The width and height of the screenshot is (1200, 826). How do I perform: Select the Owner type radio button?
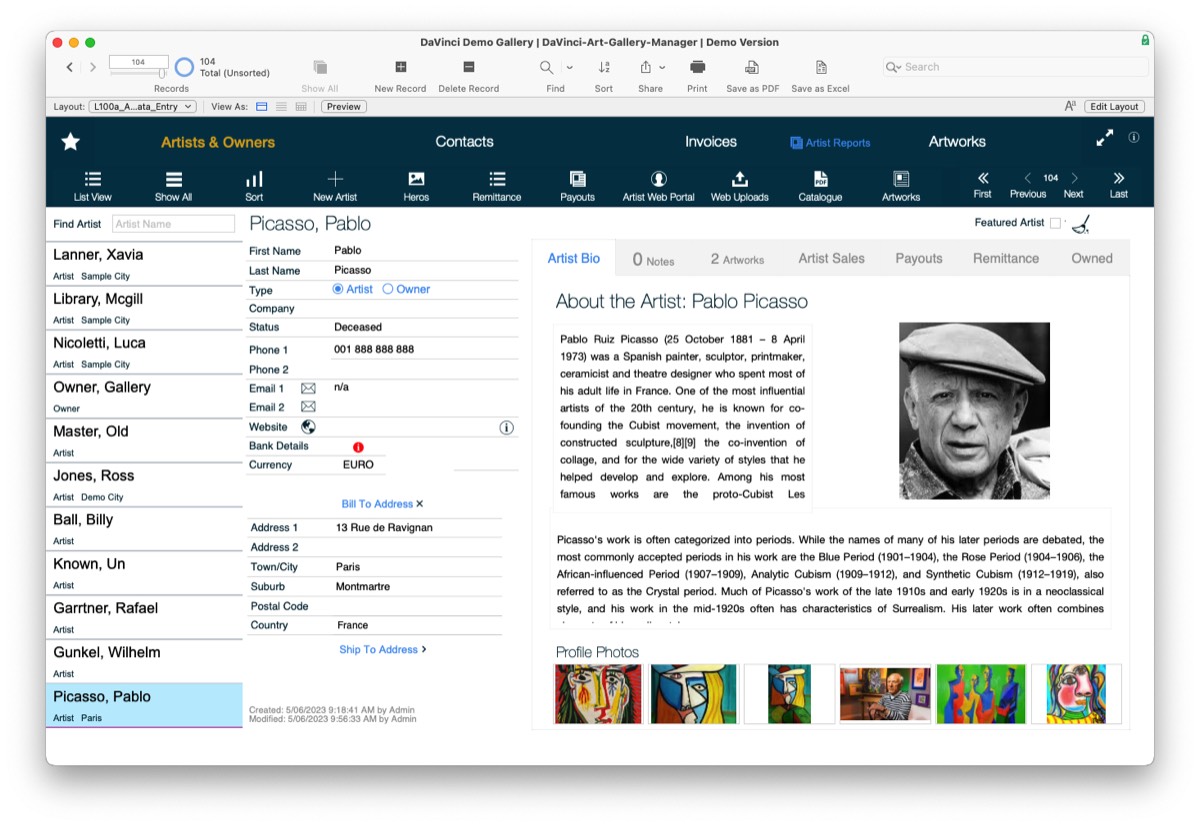pyautogui.click(x=388, y=289)
